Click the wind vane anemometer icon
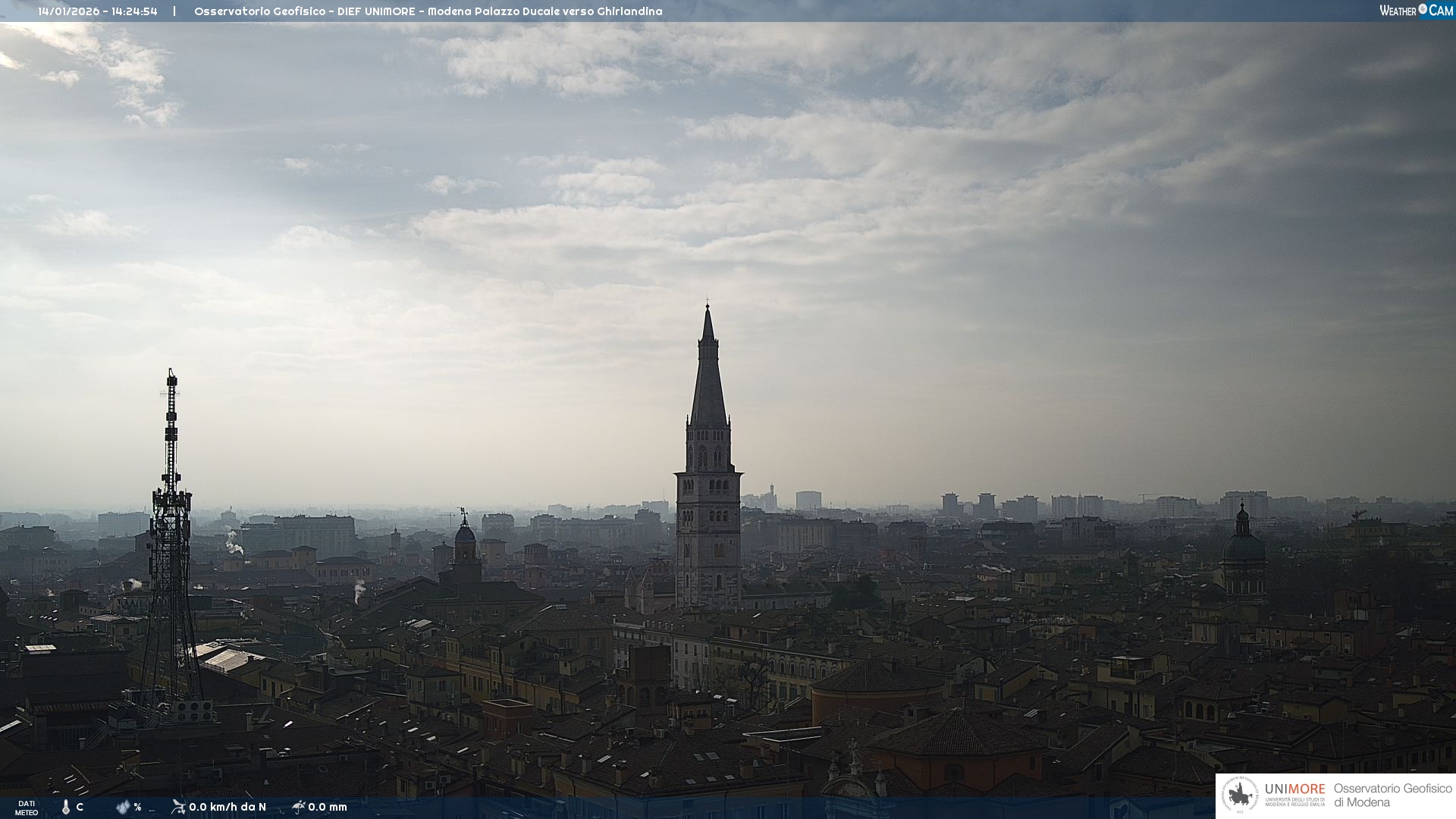This screenshot has width=1456, height=819. (x=178, y=807)
